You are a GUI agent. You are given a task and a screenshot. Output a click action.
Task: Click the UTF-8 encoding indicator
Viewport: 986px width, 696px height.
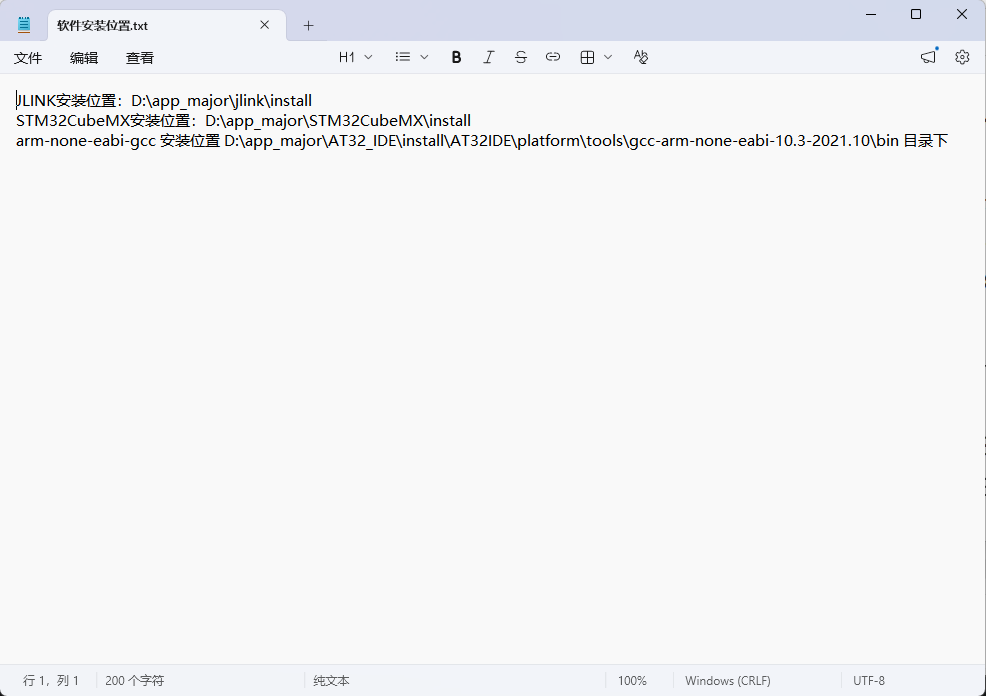869,680
